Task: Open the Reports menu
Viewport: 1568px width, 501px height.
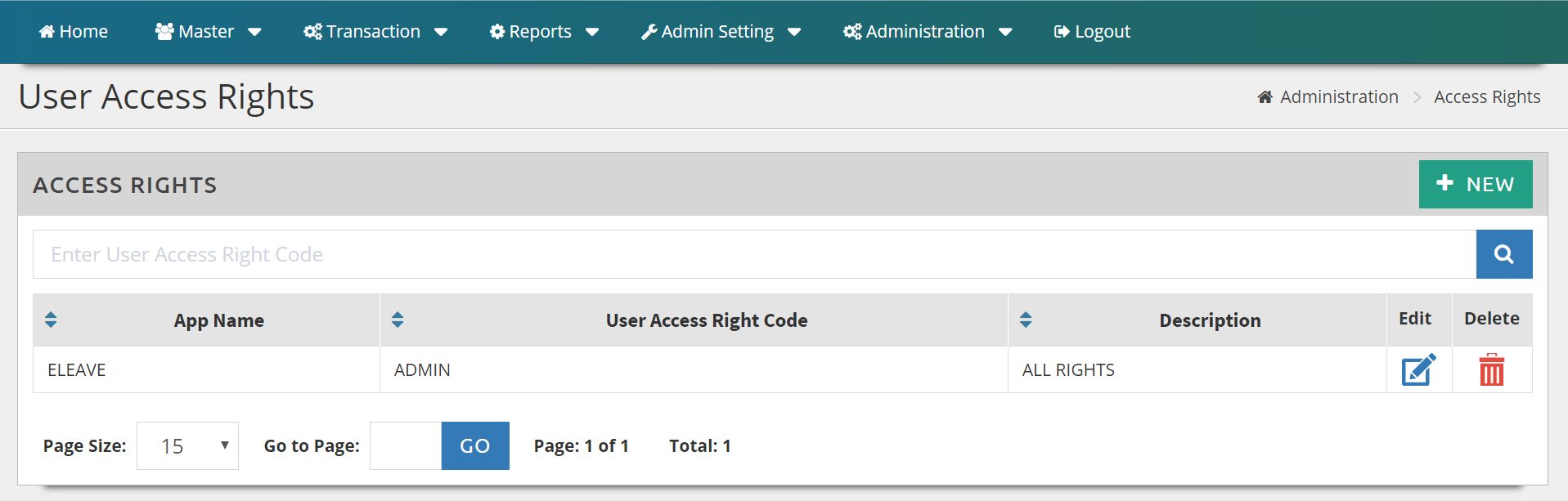Action: 544,32
